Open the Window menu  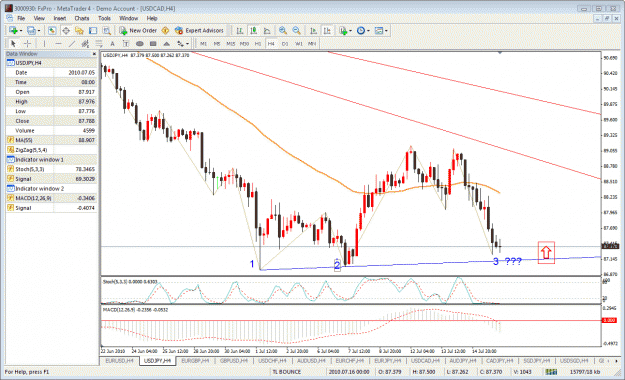click(128, 18)
